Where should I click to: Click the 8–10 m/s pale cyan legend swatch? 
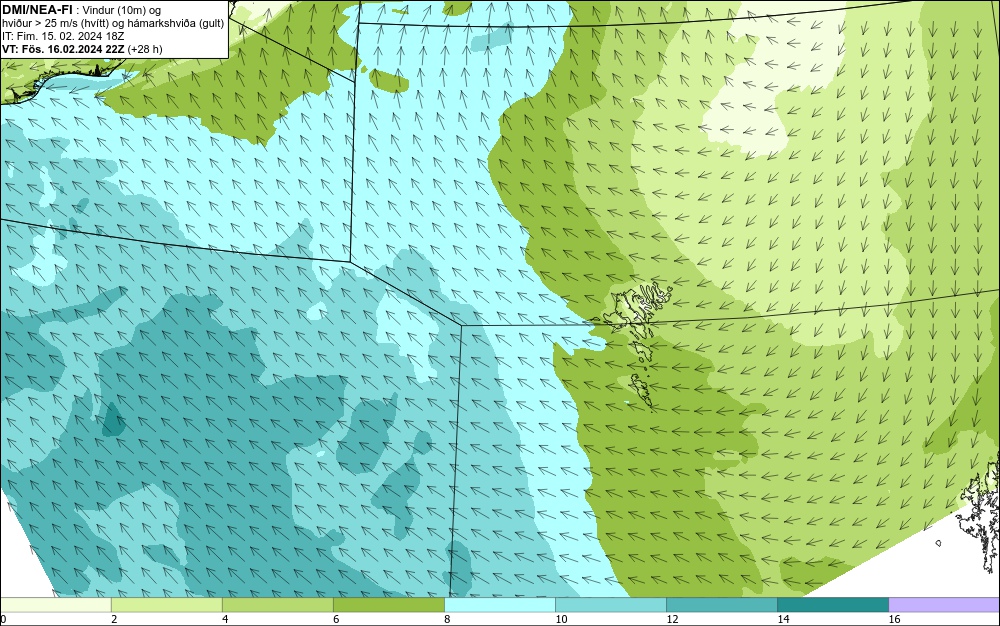pos(499,605)
